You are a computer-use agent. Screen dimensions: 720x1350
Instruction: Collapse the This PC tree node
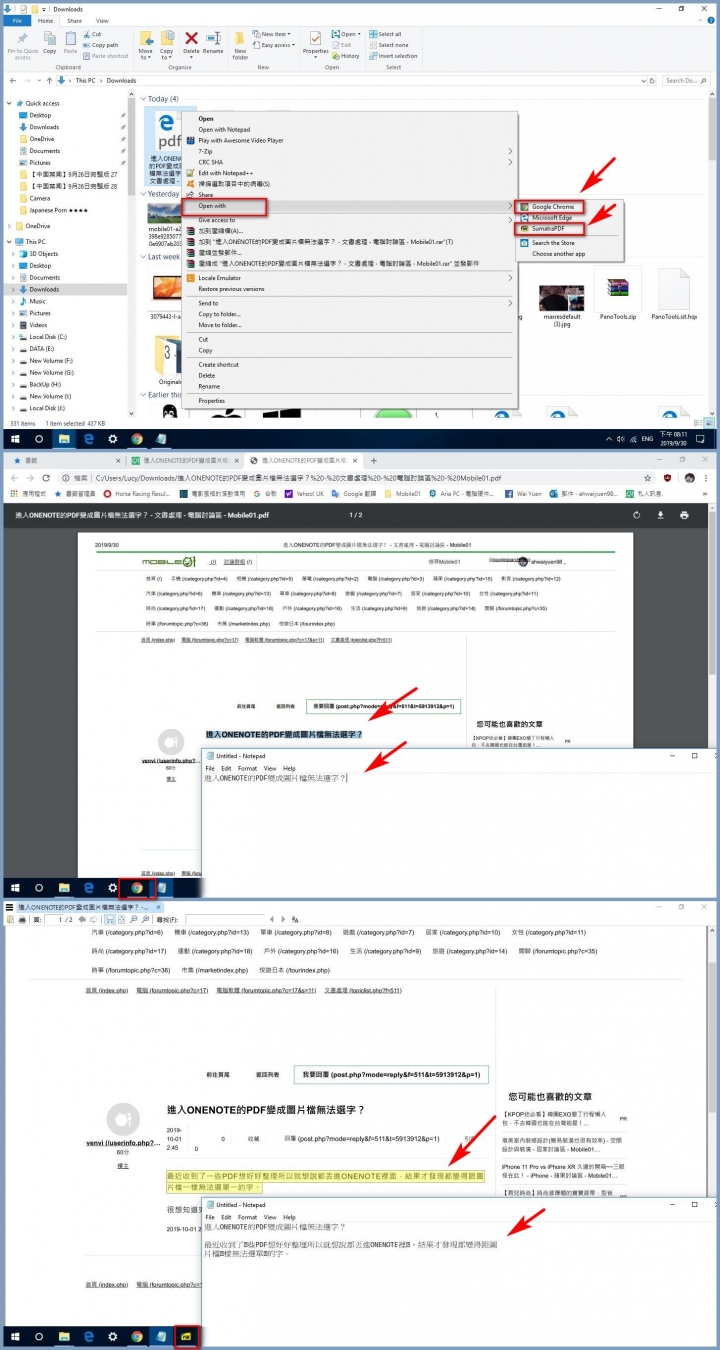point(7,242)
